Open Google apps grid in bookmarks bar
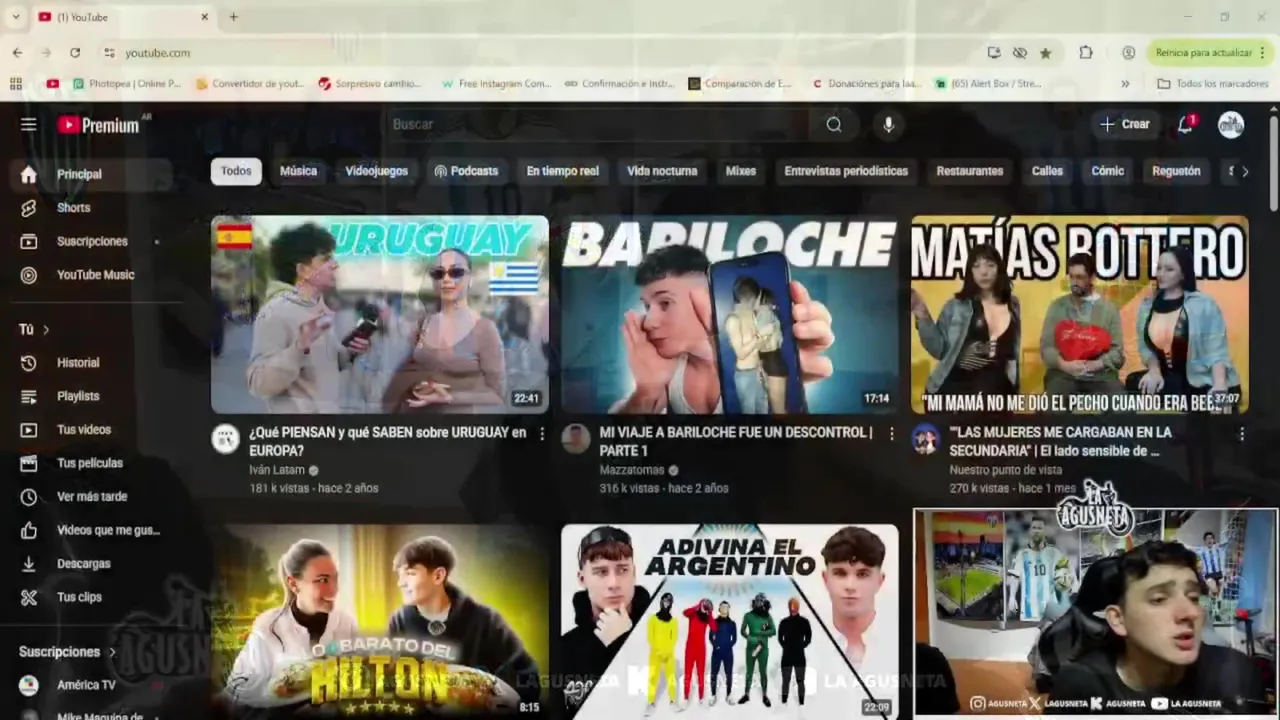The height and width of the screenshot is (720, 1280). point(15,84)
